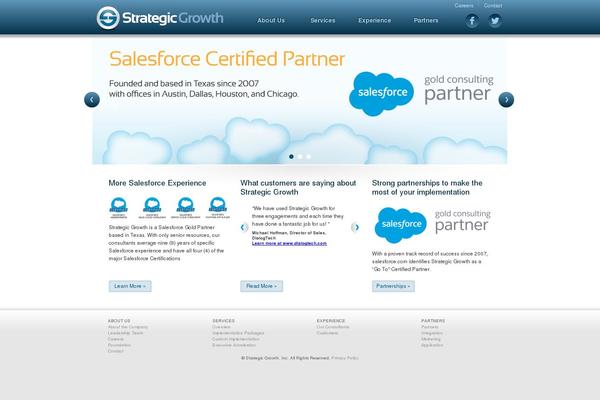
Task: Open the Services menu
Action: coord(323,20)
